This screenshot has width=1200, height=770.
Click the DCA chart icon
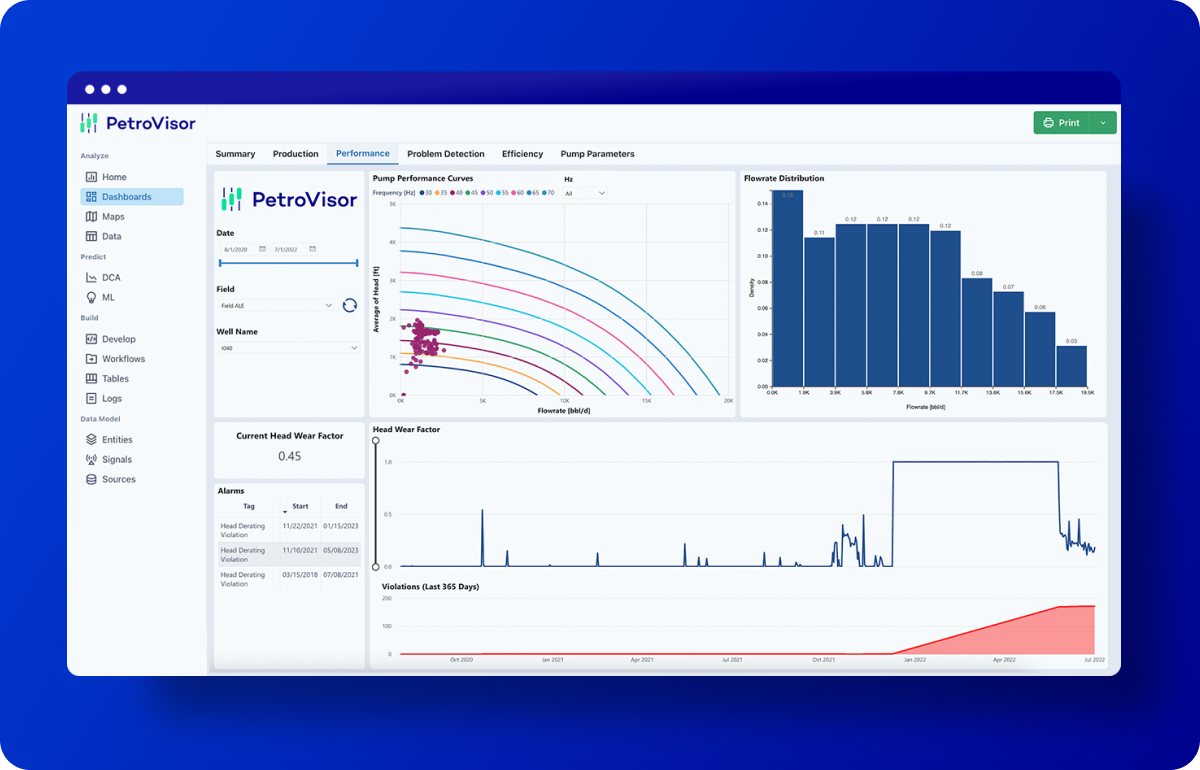coord(92,278)
